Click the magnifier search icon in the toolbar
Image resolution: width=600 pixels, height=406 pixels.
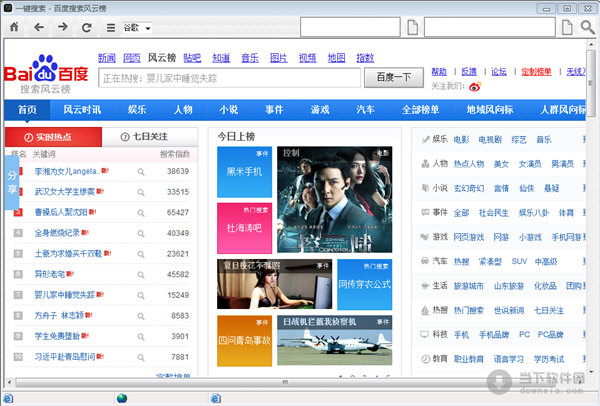587,27
